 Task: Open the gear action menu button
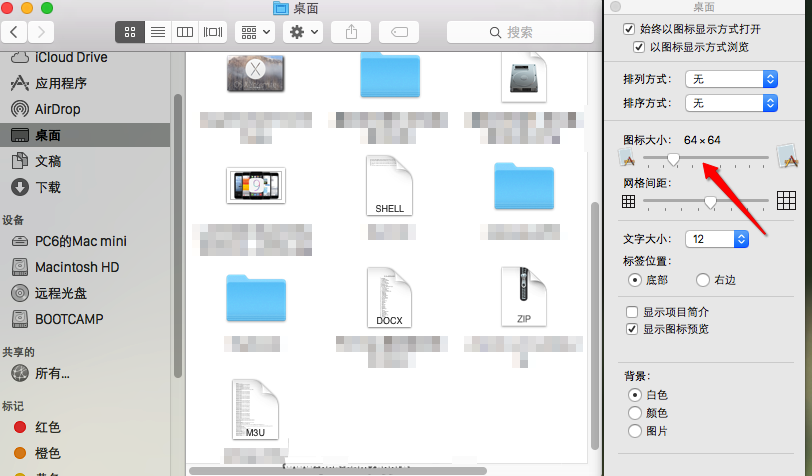(x=302, y=32)
